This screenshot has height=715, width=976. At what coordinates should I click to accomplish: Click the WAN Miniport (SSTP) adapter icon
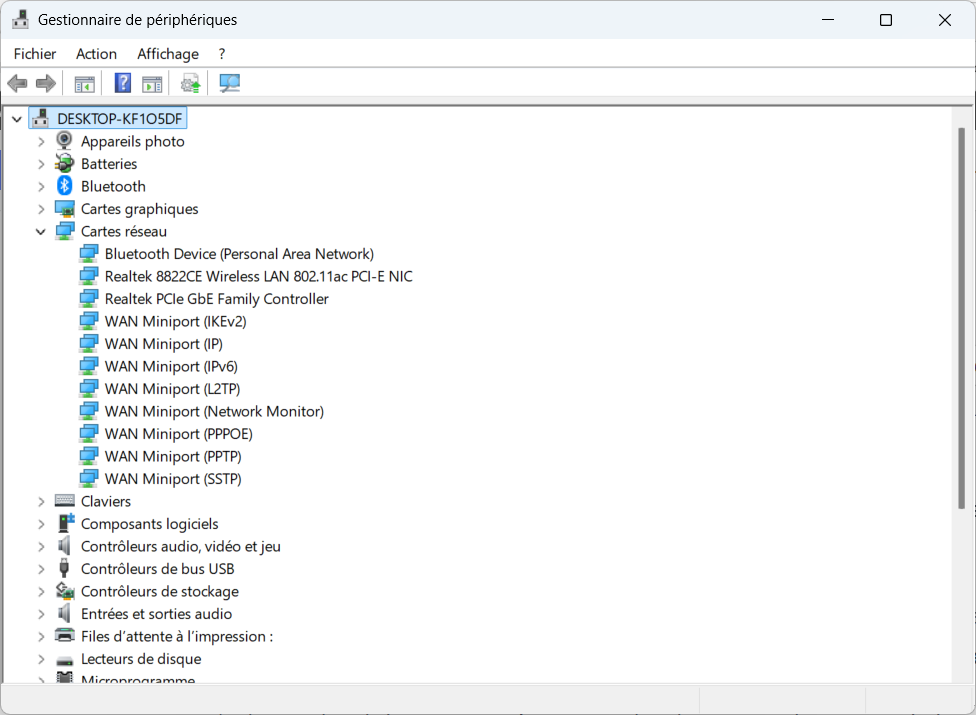pos(89,479)
